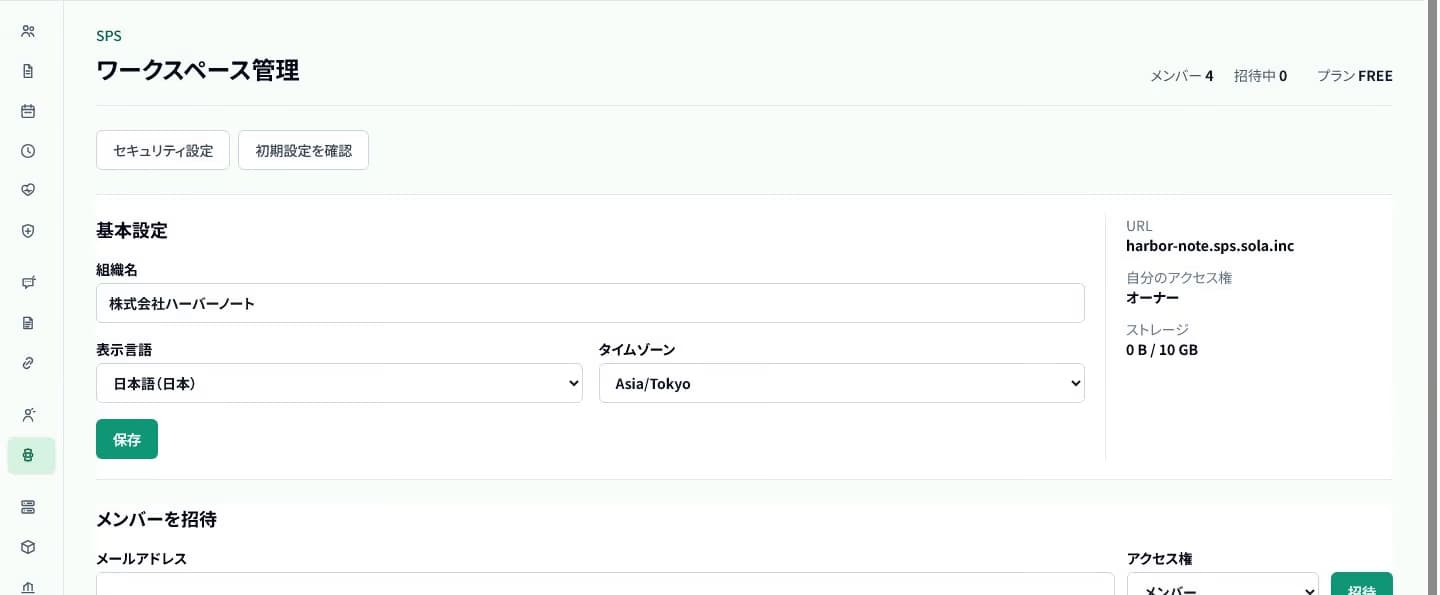Open 初期設定を確認 button
This screenshot has height=595, width=1440.
coord(304,150)
